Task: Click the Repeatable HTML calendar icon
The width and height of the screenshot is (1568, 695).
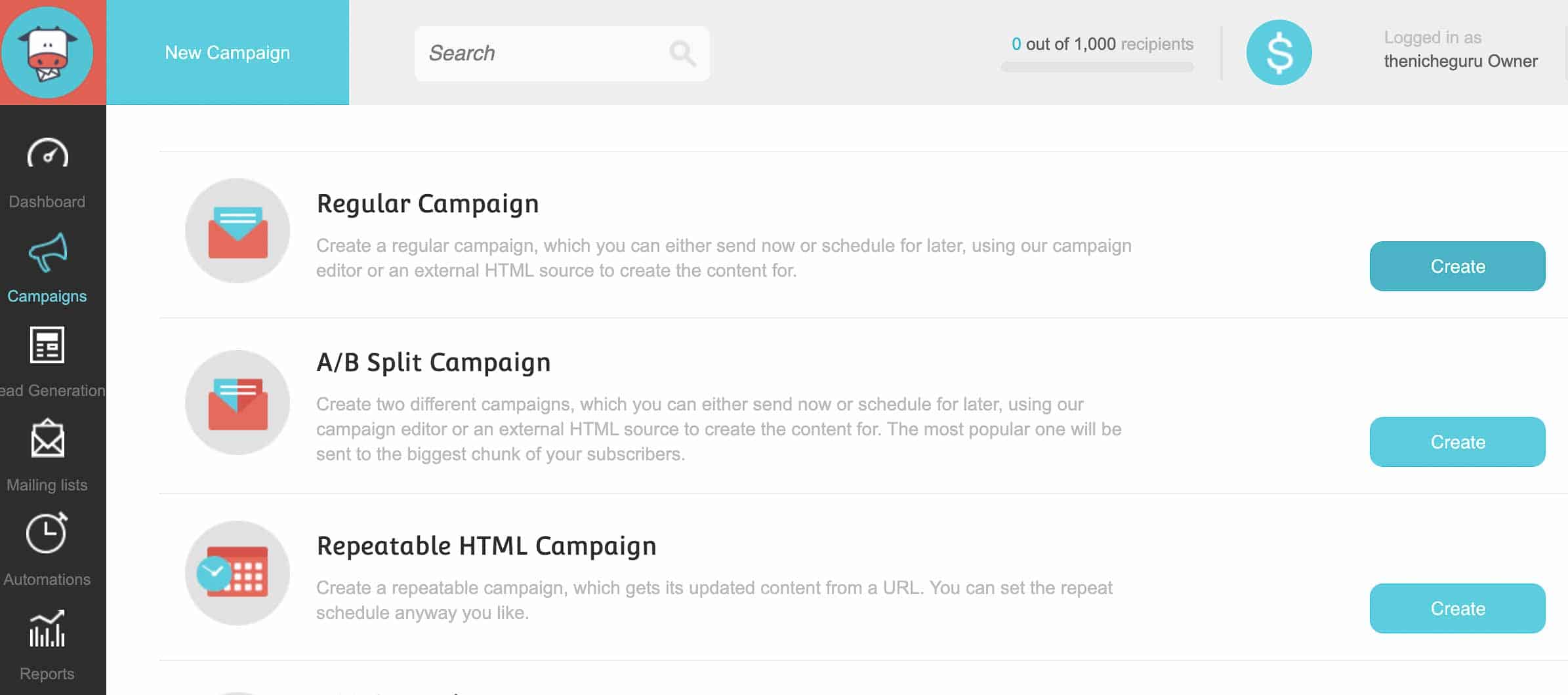Action: point(237,572)
